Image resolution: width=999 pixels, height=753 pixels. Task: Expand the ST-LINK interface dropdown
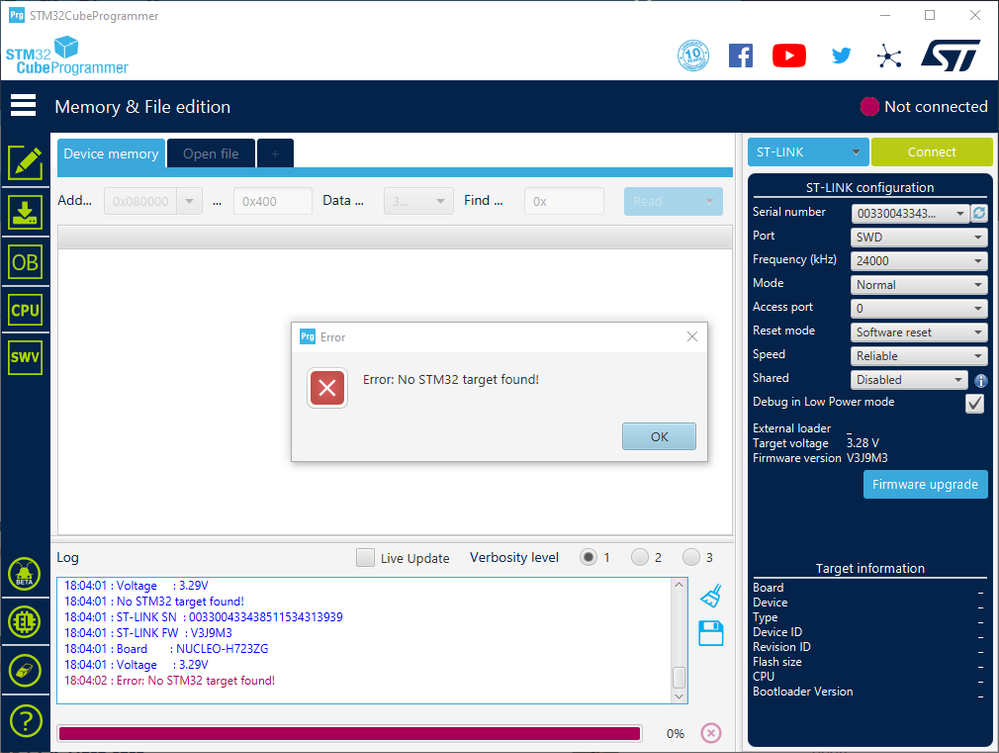point(808,152)
